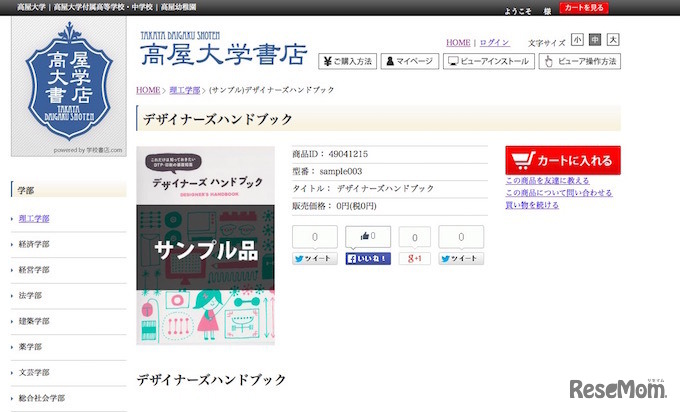Select 法学部 in the sidebar
The width and height of the screenshot is (680, 412).
pos(30,295)
